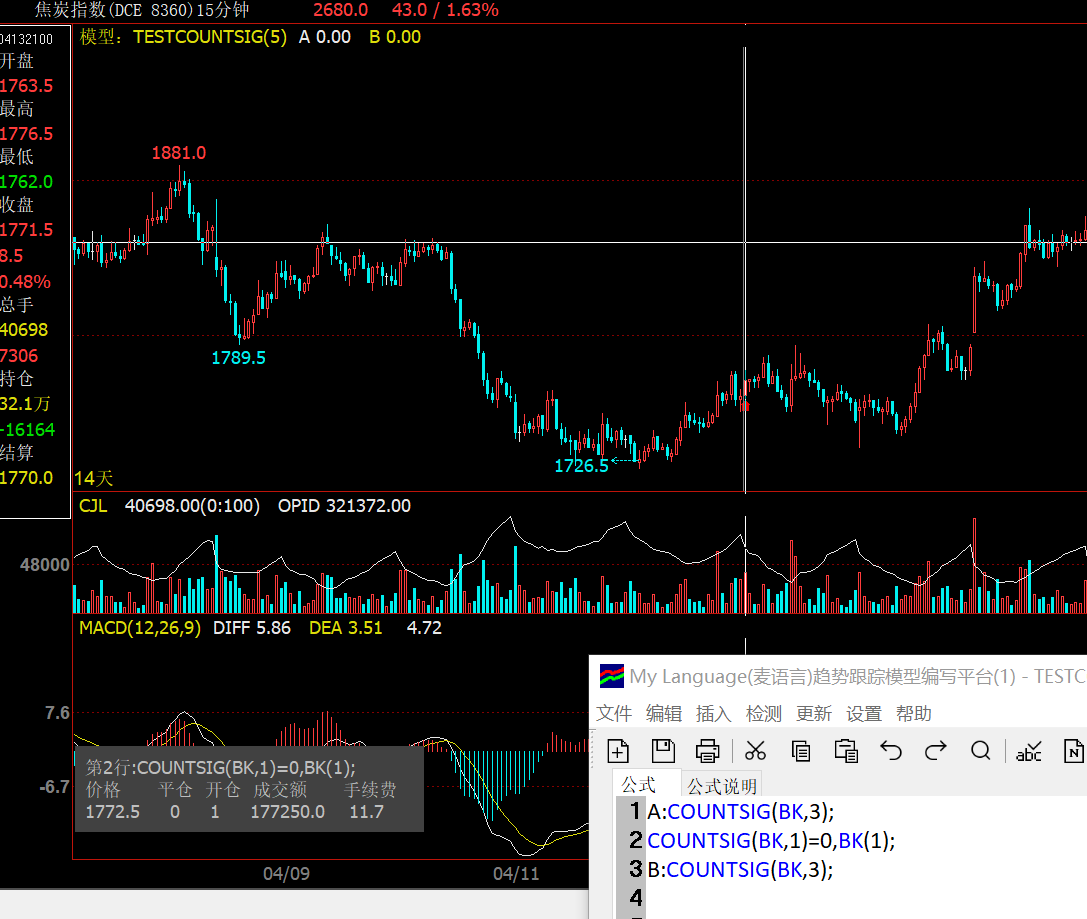
Task: Select the 公式 tab
Action: [x=639, y=785]
